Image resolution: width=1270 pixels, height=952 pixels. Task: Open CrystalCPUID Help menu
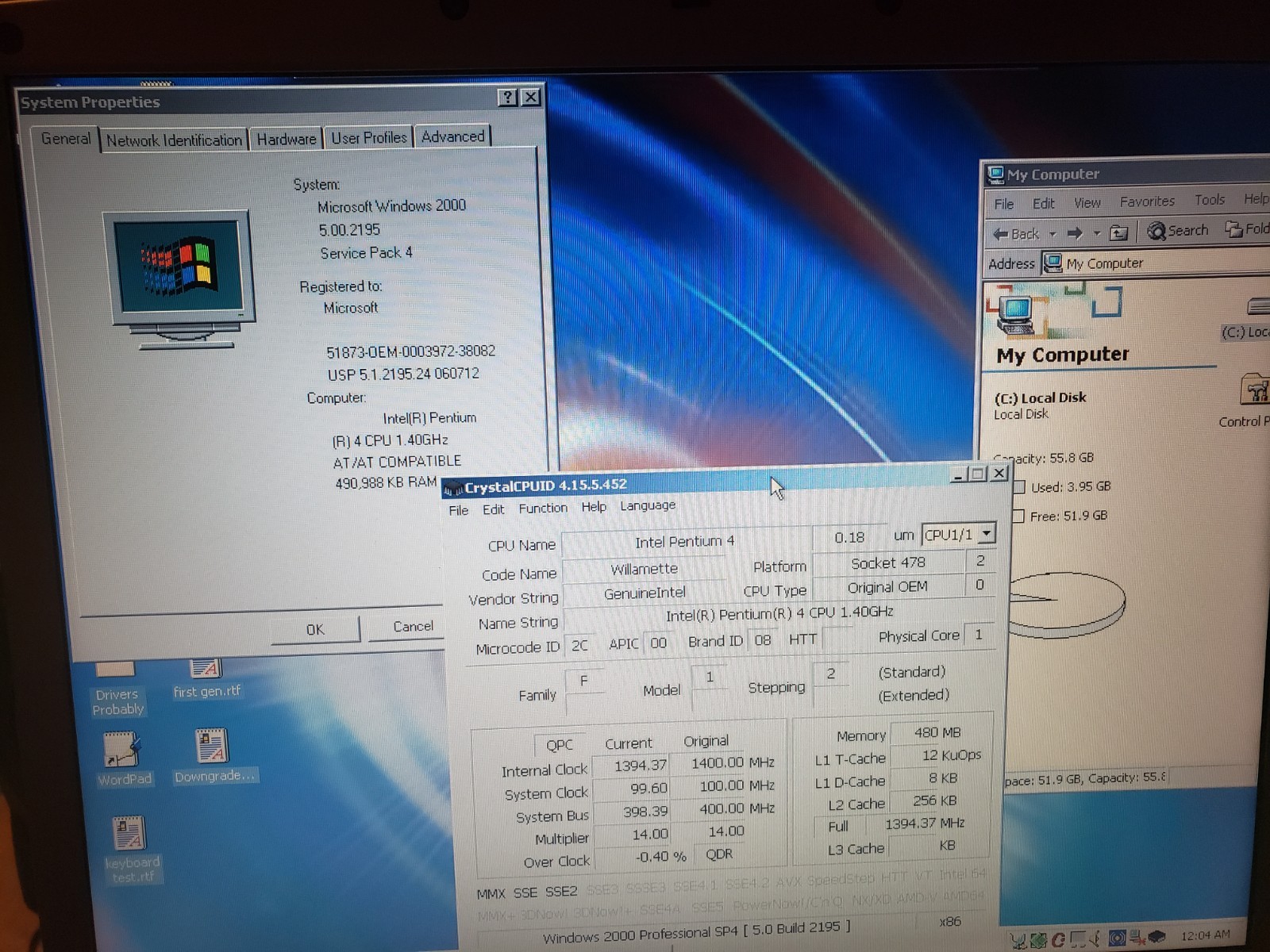[x=593, y=506]
